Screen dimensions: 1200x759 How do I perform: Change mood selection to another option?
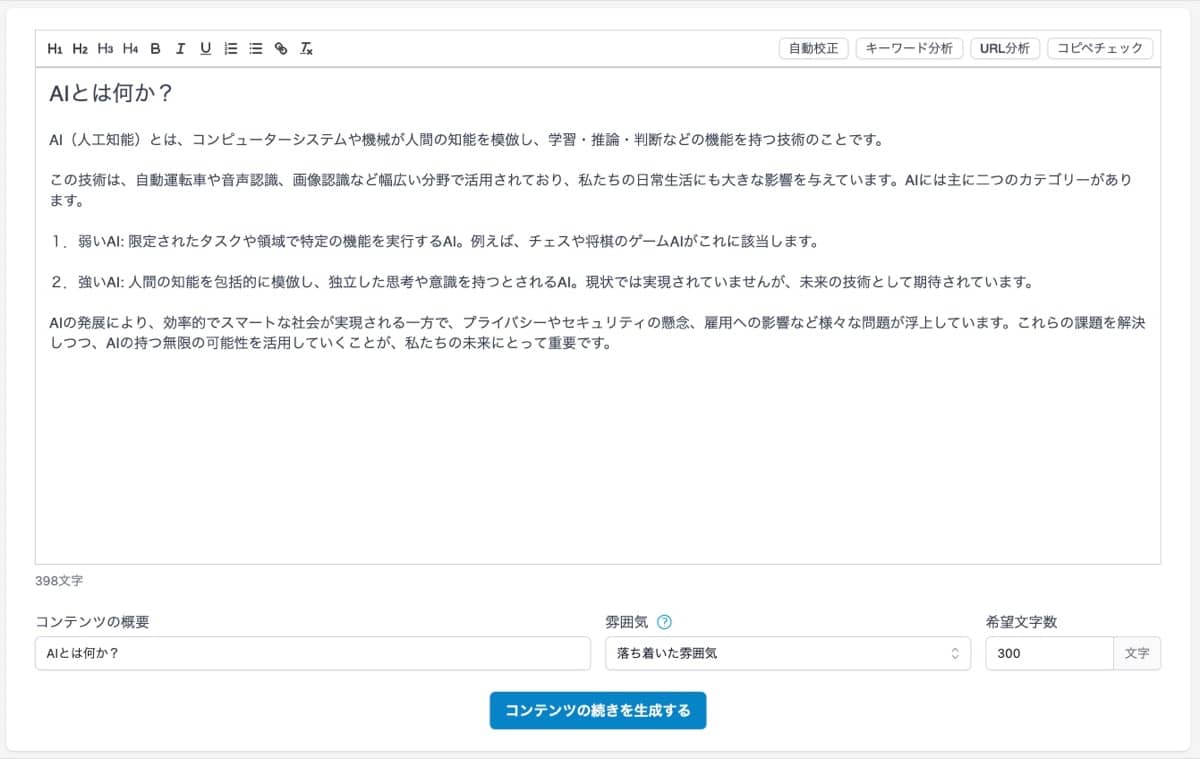pos(788,653)
